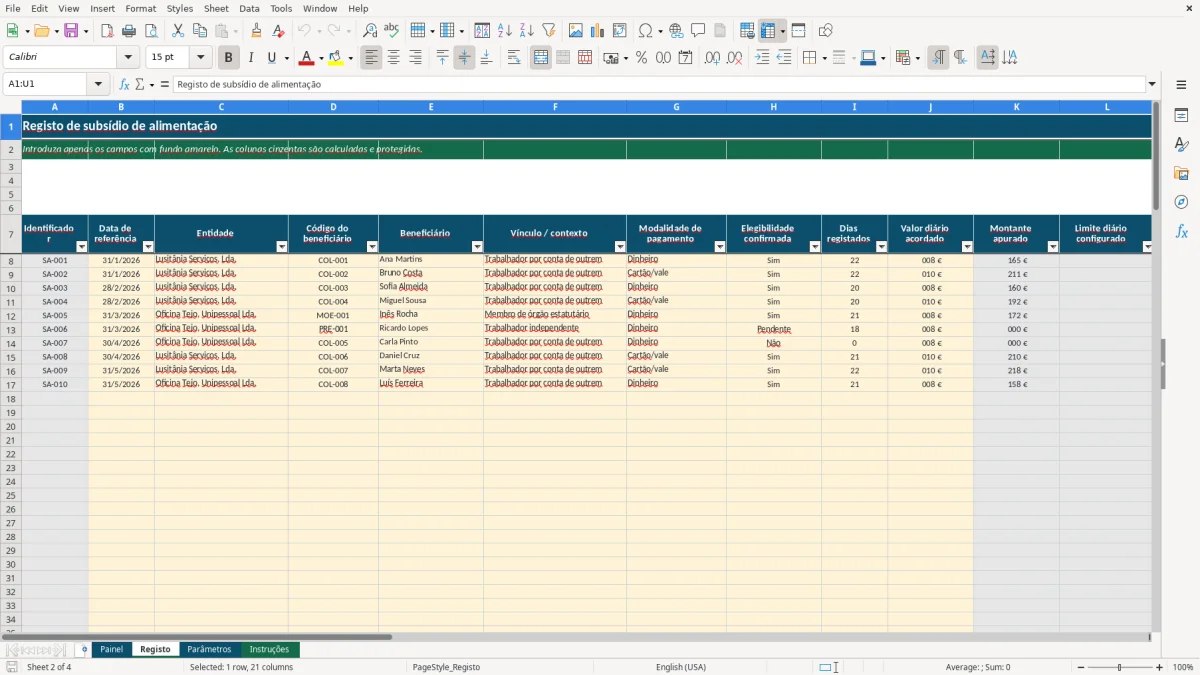Insert pivot table icon
Screen dimensions: 1200x675
pyautogui.click(x=620, y=31)
